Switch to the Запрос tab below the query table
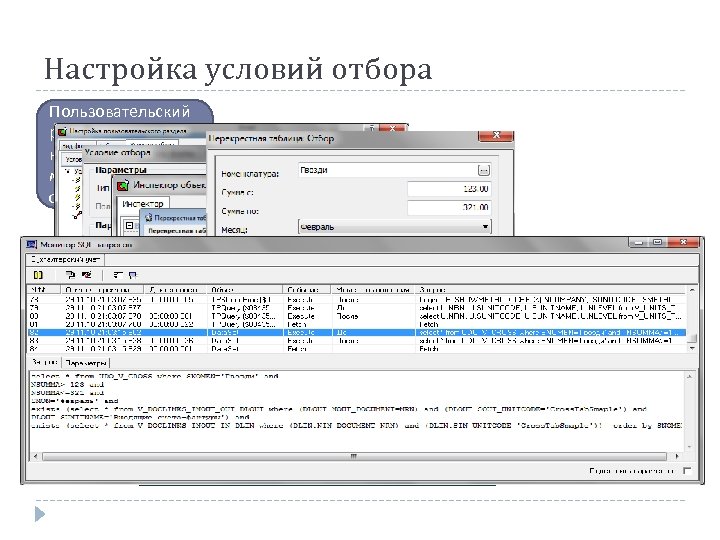 [44, 362]
